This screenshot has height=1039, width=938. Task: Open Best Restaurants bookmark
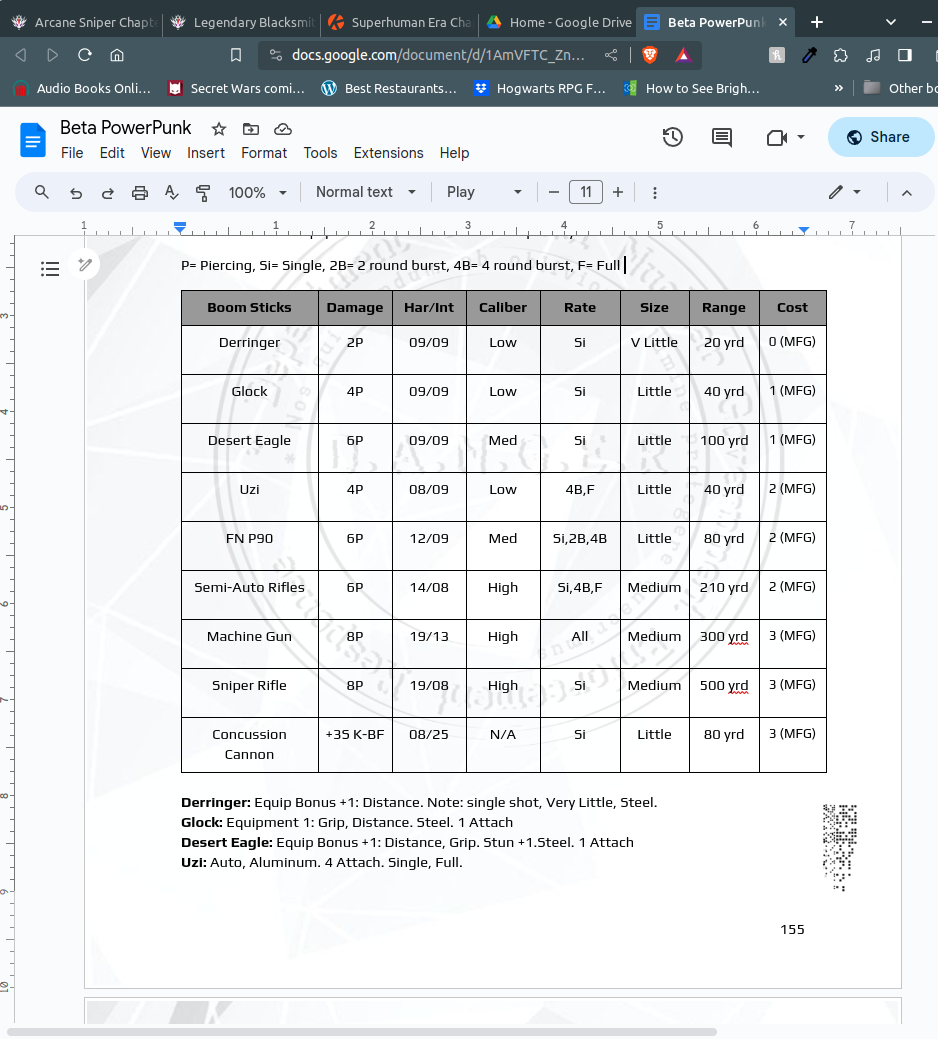coord(390,87)
